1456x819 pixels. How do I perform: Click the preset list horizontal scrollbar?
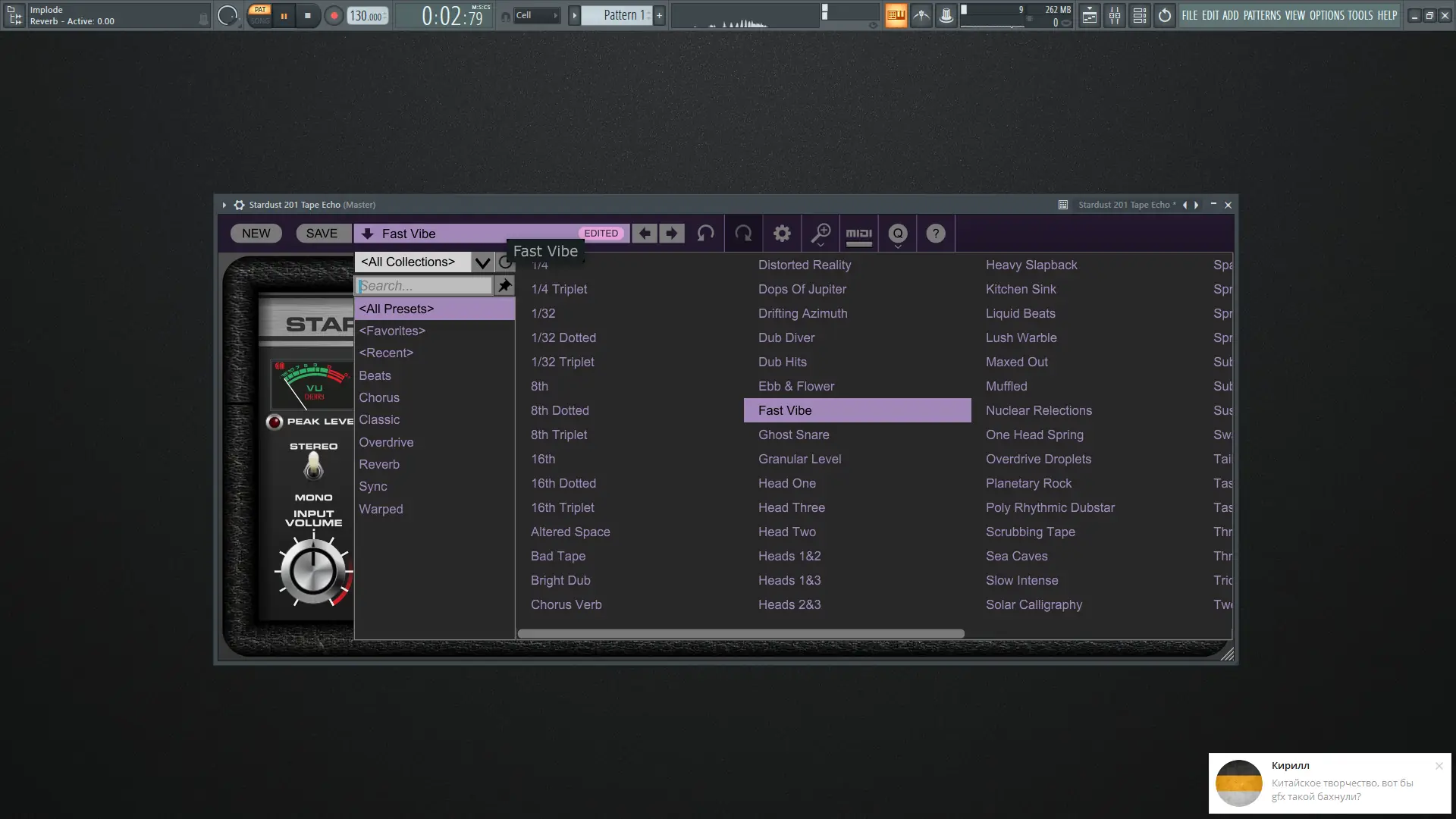(740, 634)
